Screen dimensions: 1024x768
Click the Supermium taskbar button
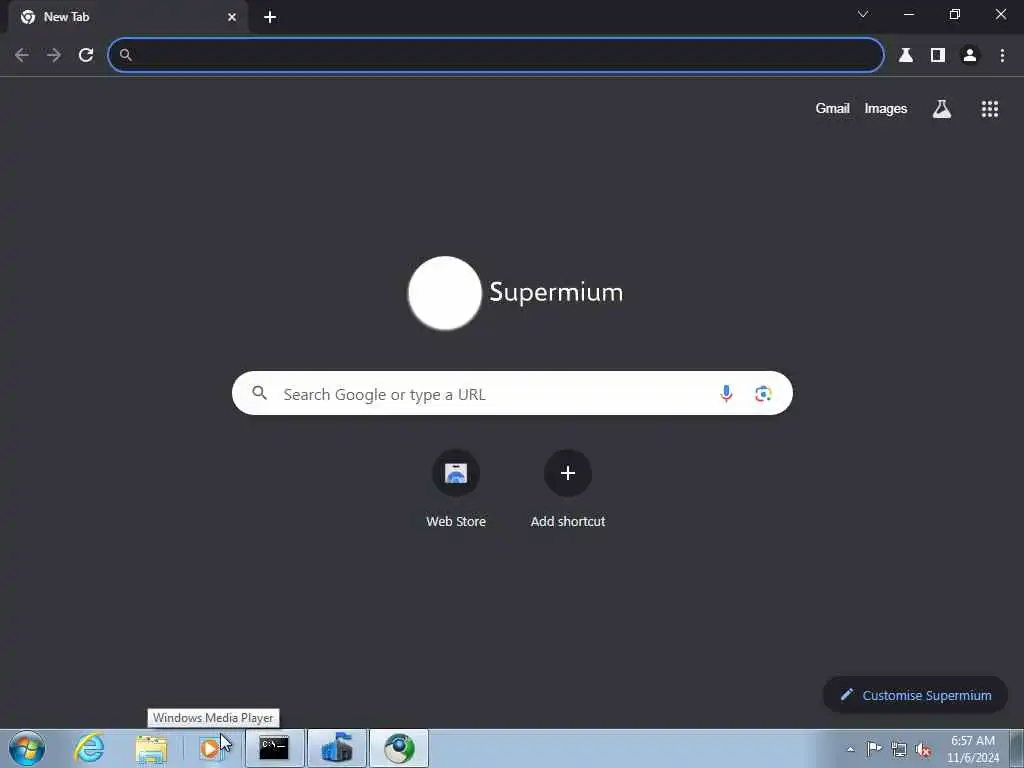tap(399, 748)
